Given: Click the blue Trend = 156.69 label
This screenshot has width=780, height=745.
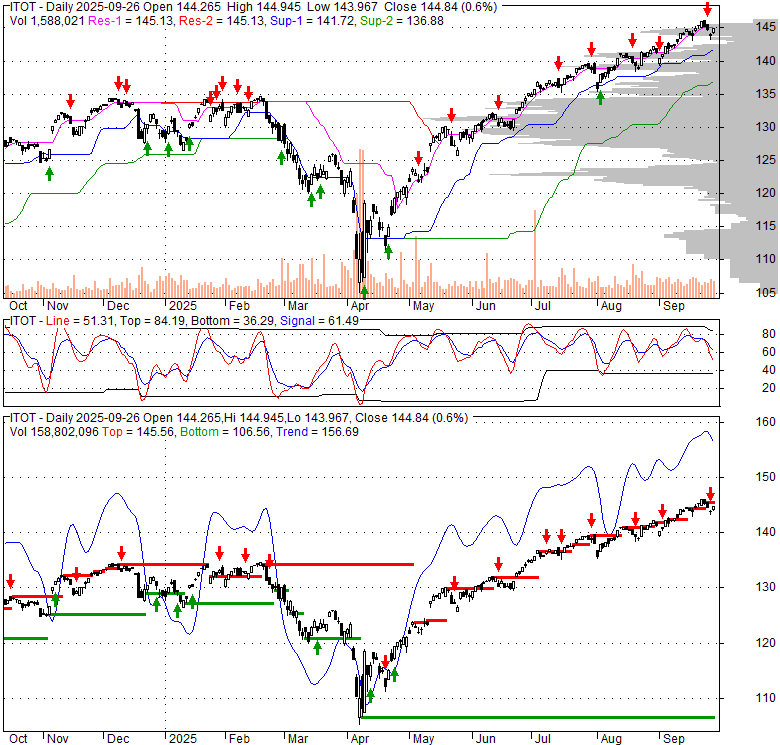Looking at the screenshot, I should [317, 432].
